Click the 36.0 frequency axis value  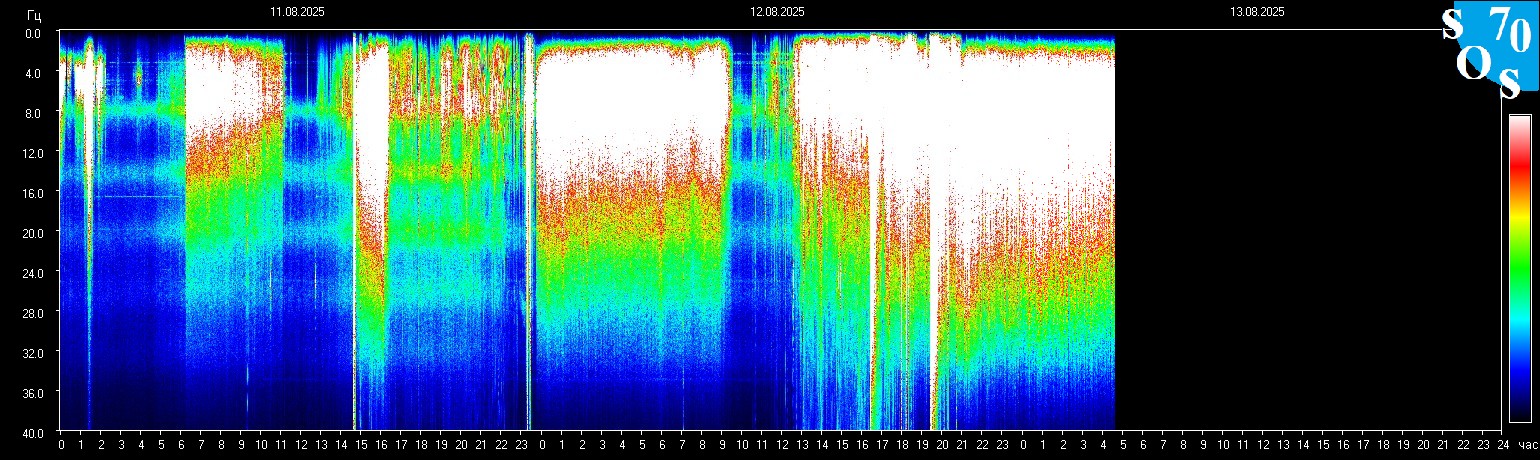pos(32,392)
